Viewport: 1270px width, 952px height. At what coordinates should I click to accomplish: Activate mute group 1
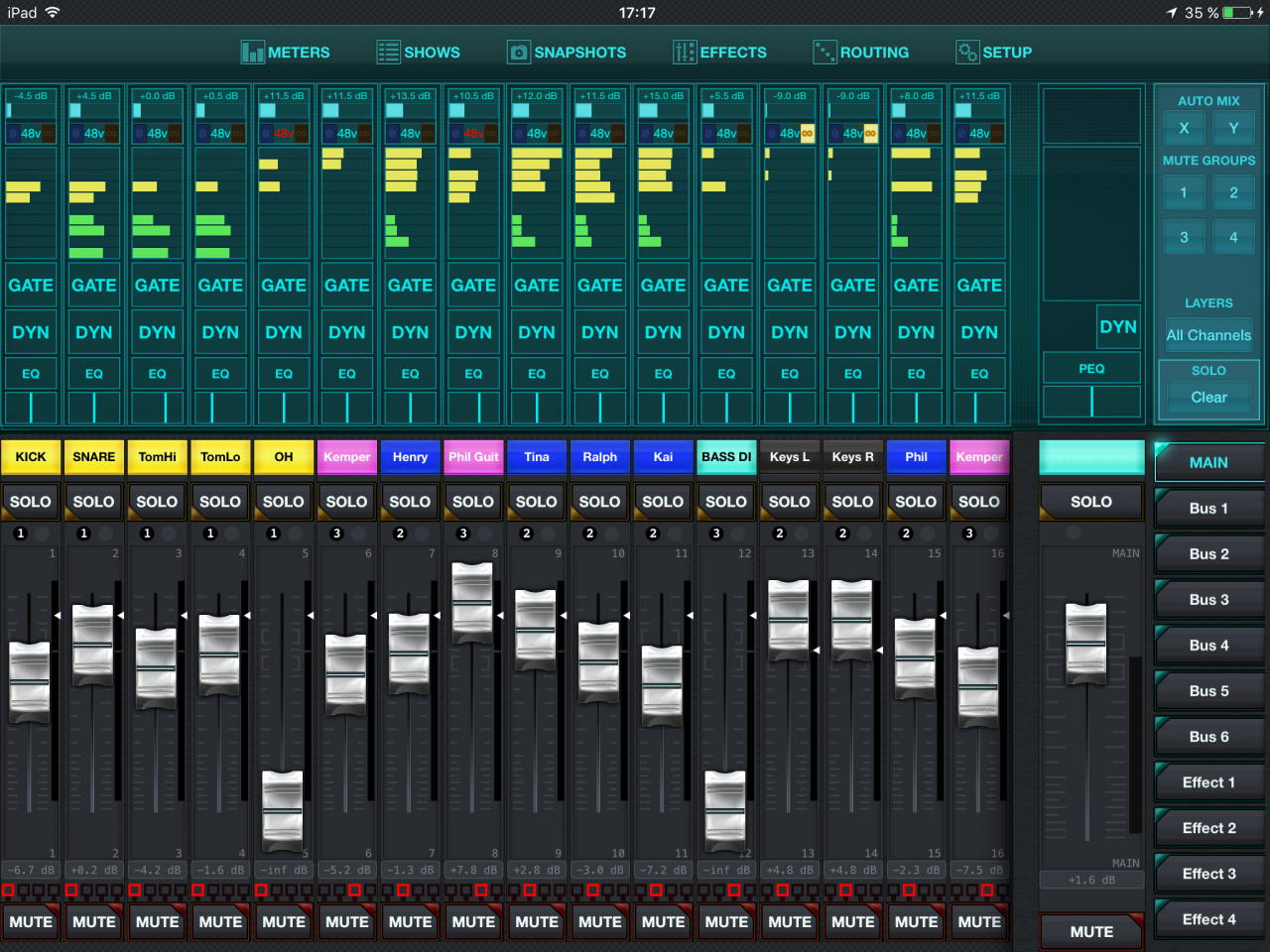click(x=1184, y=192)
